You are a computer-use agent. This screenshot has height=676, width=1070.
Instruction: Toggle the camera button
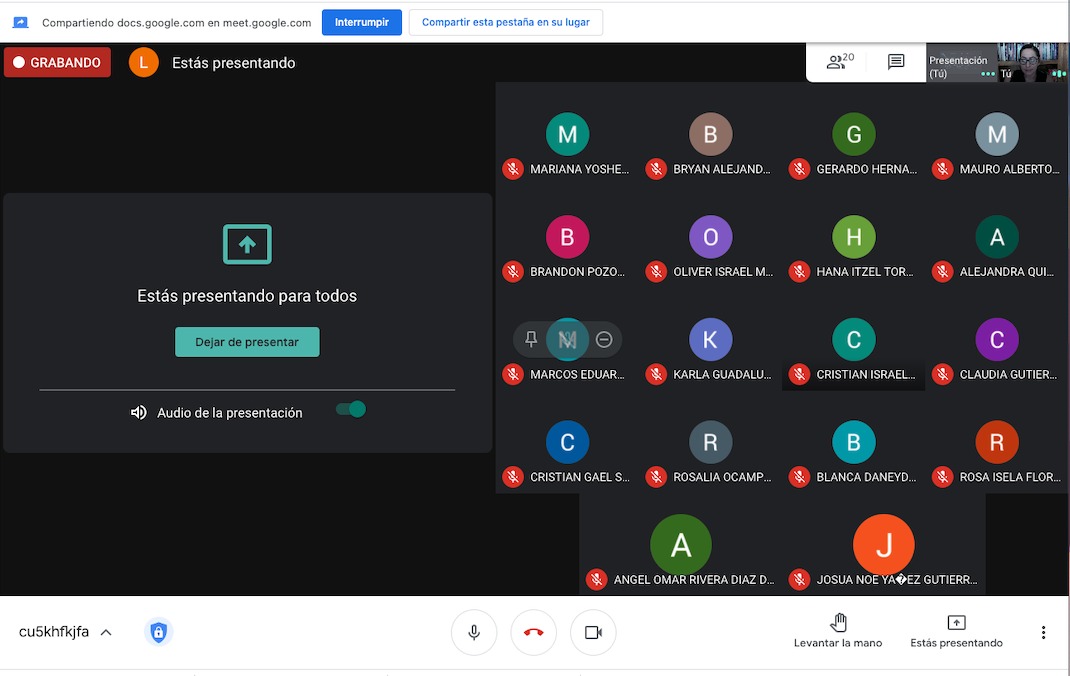pyautogui.click(x=593, y=632)
